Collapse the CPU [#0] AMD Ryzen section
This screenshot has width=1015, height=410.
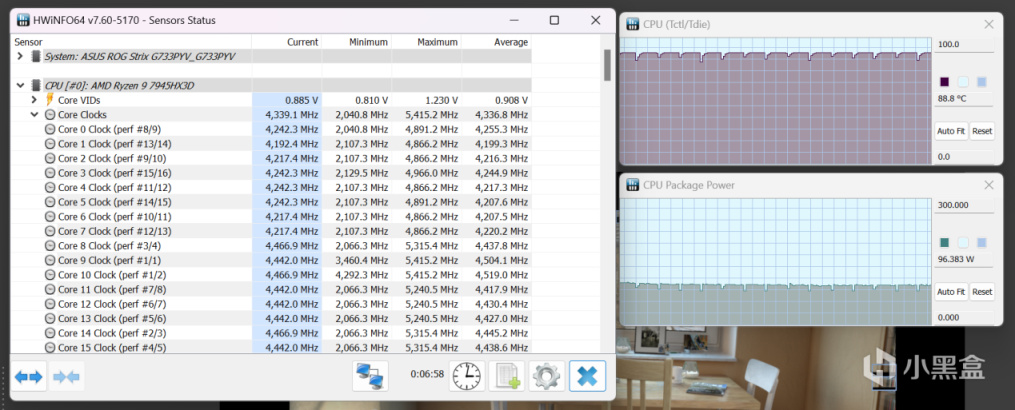pos(21,85)
